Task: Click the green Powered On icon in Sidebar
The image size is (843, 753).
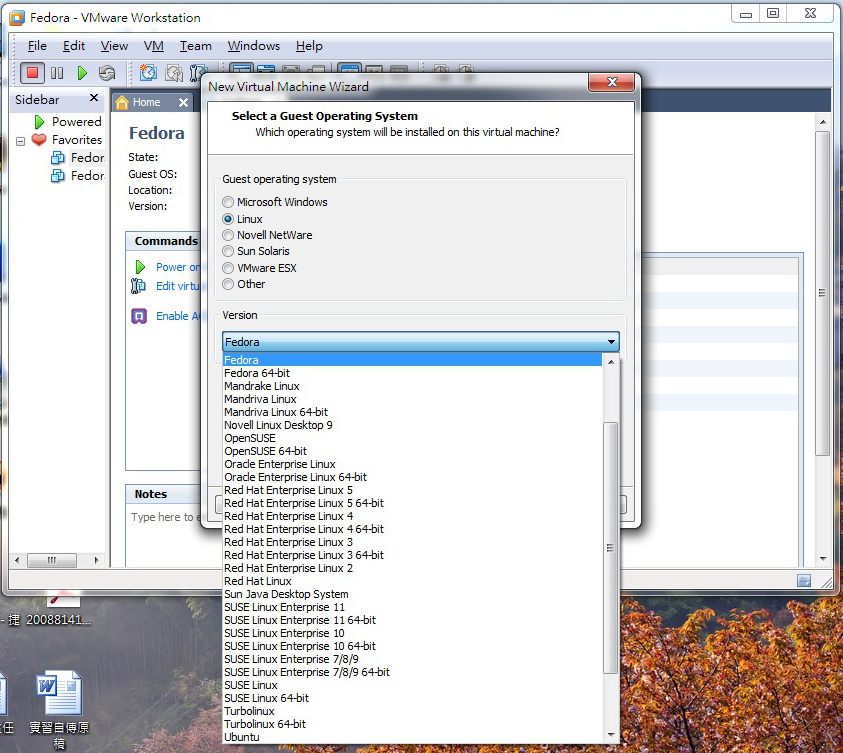Action: (x=39, y=122)
